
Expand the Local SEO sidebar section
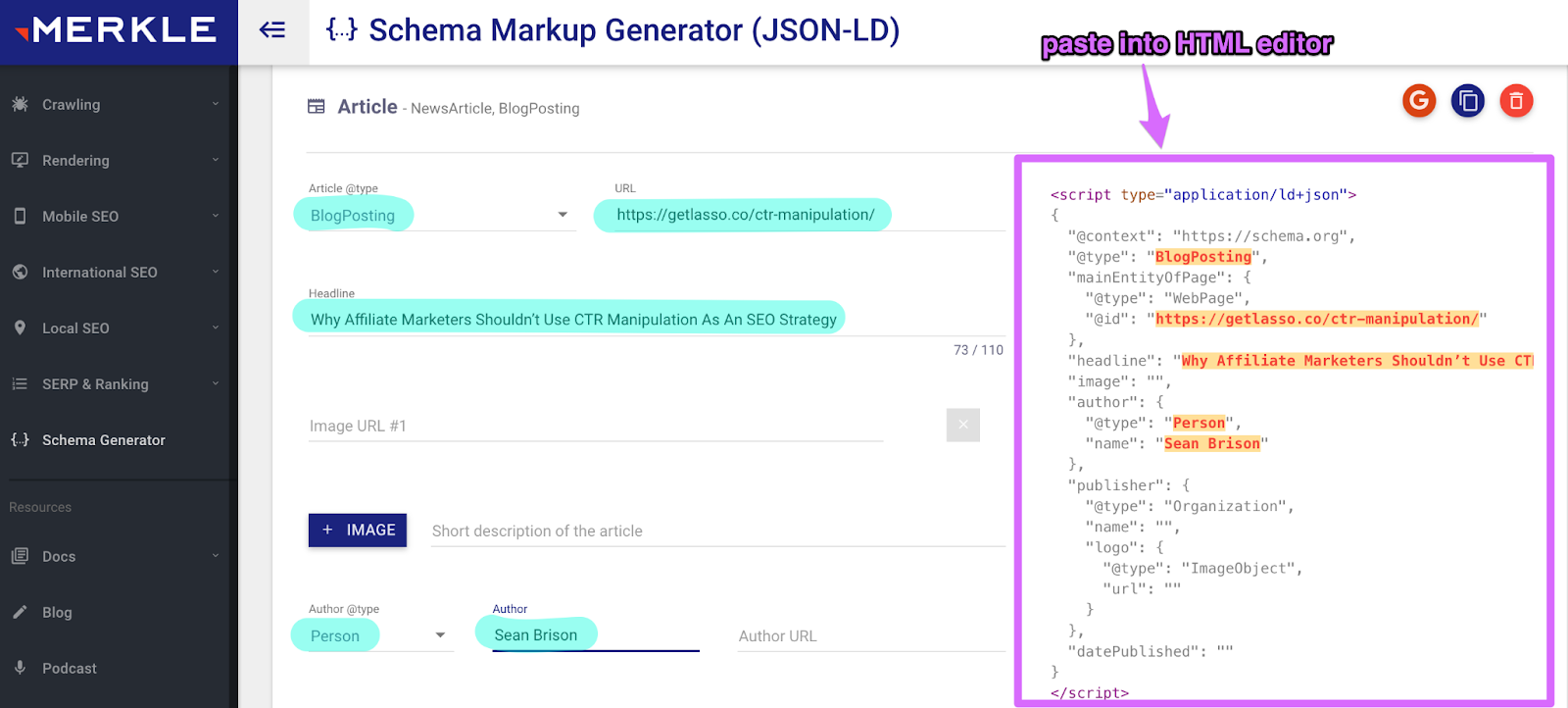pos(119,328)
